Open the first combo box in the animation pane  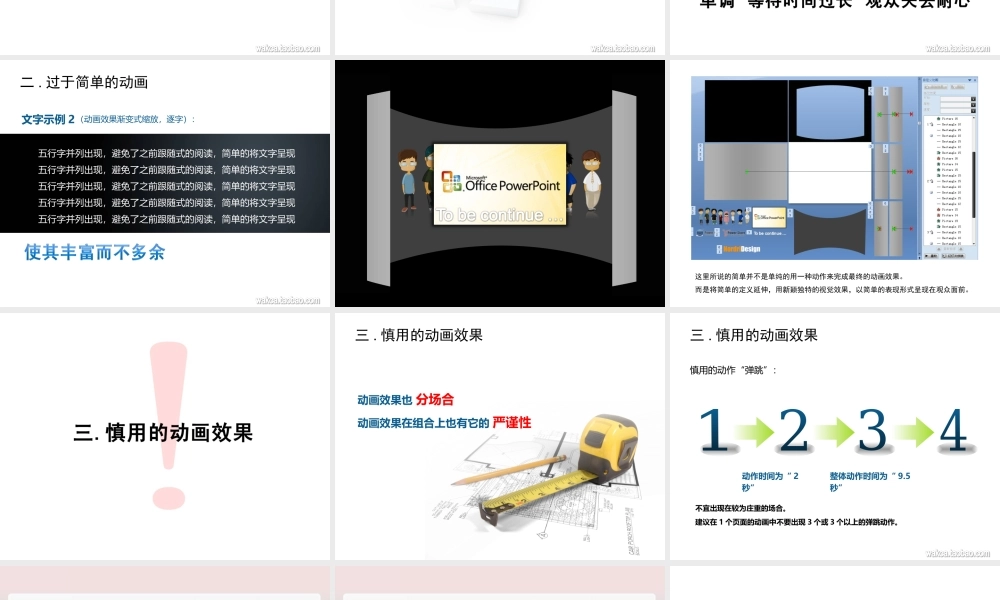click(x=955, y=98)
